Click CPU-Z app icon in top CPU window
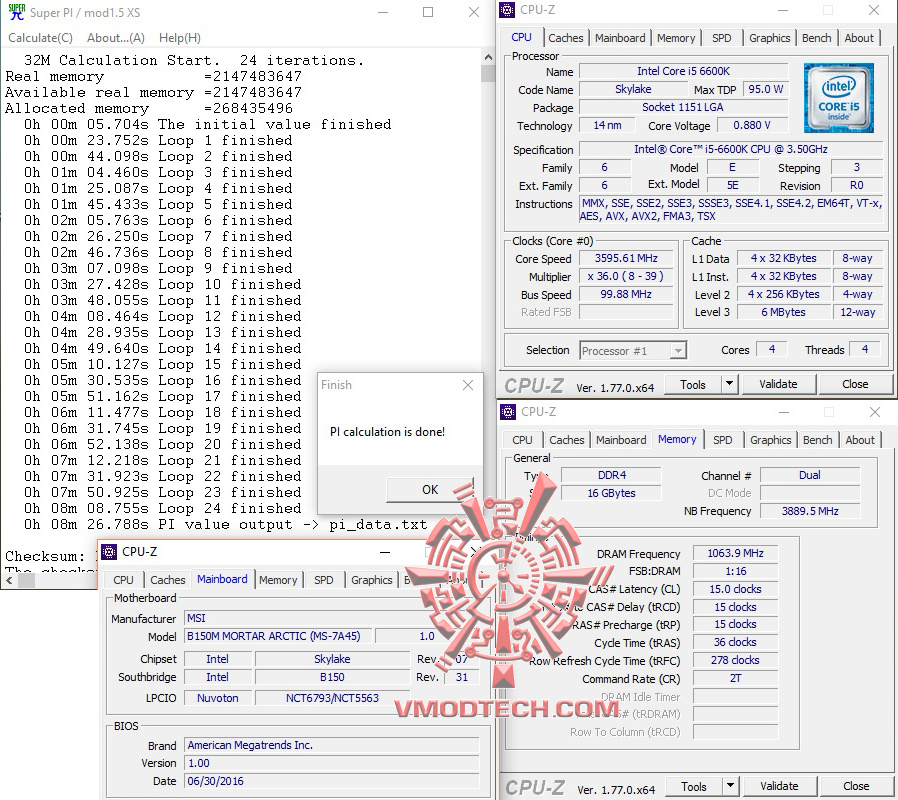 [x=507, y=10]
